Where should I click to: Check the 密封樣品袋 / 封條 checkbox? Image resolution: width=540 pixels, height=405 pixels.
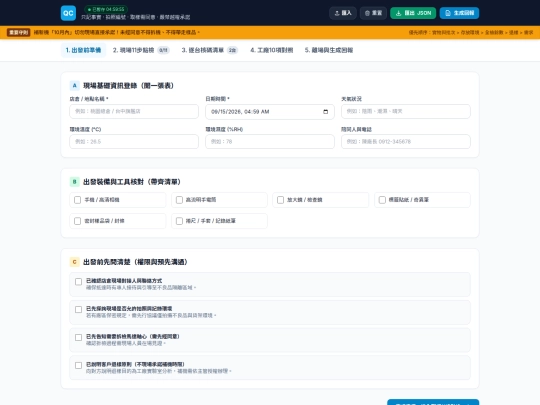(77, 221)
